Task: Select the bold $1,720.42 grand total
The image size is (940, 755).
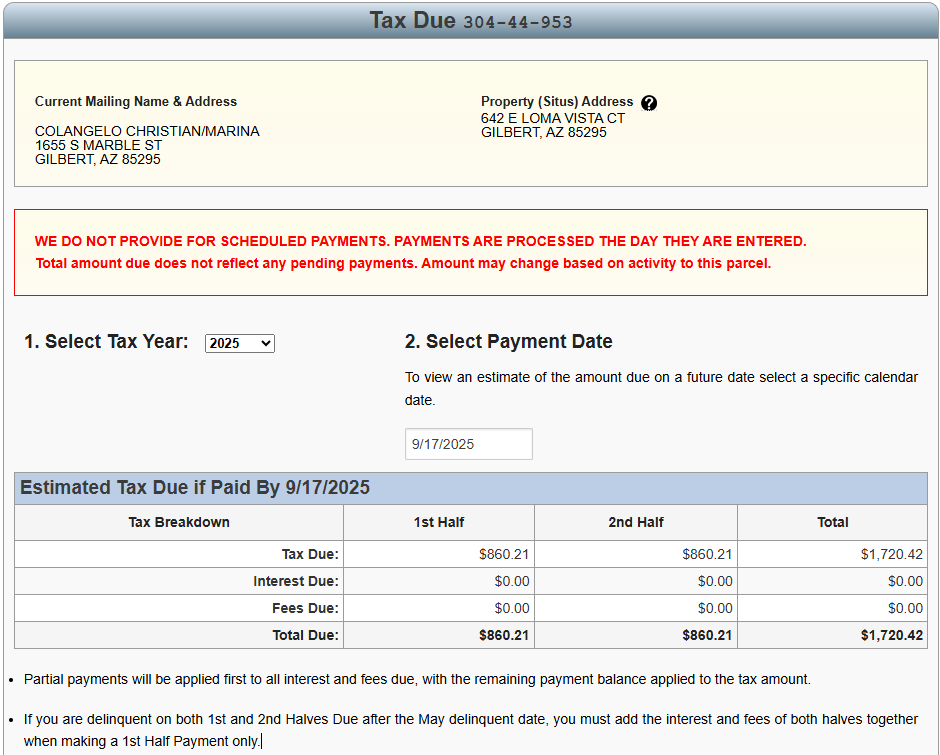Action: pyautogui.click(x=891, y=635)
